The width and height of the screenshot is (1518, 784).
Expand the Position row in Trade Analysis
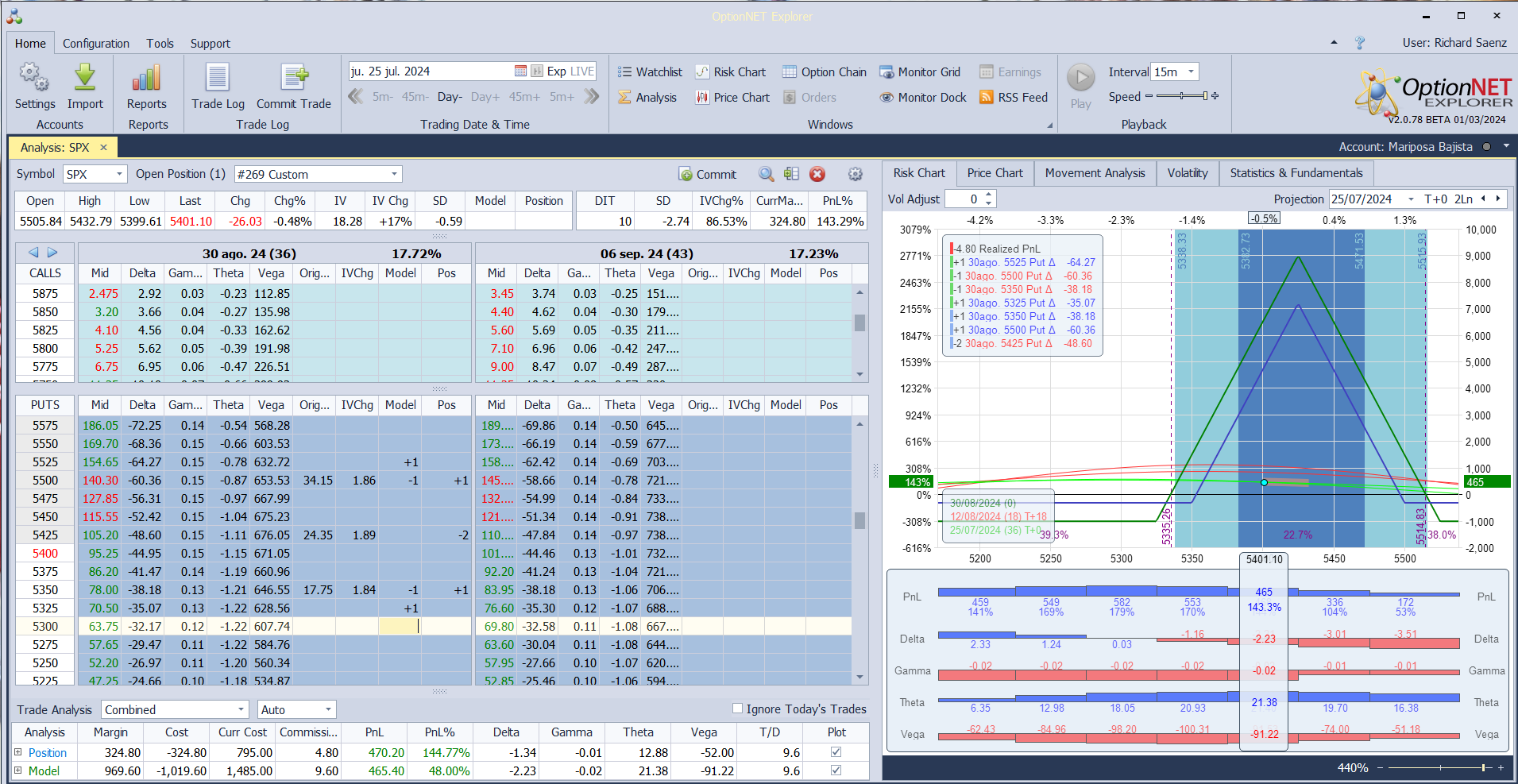point(18,752)
